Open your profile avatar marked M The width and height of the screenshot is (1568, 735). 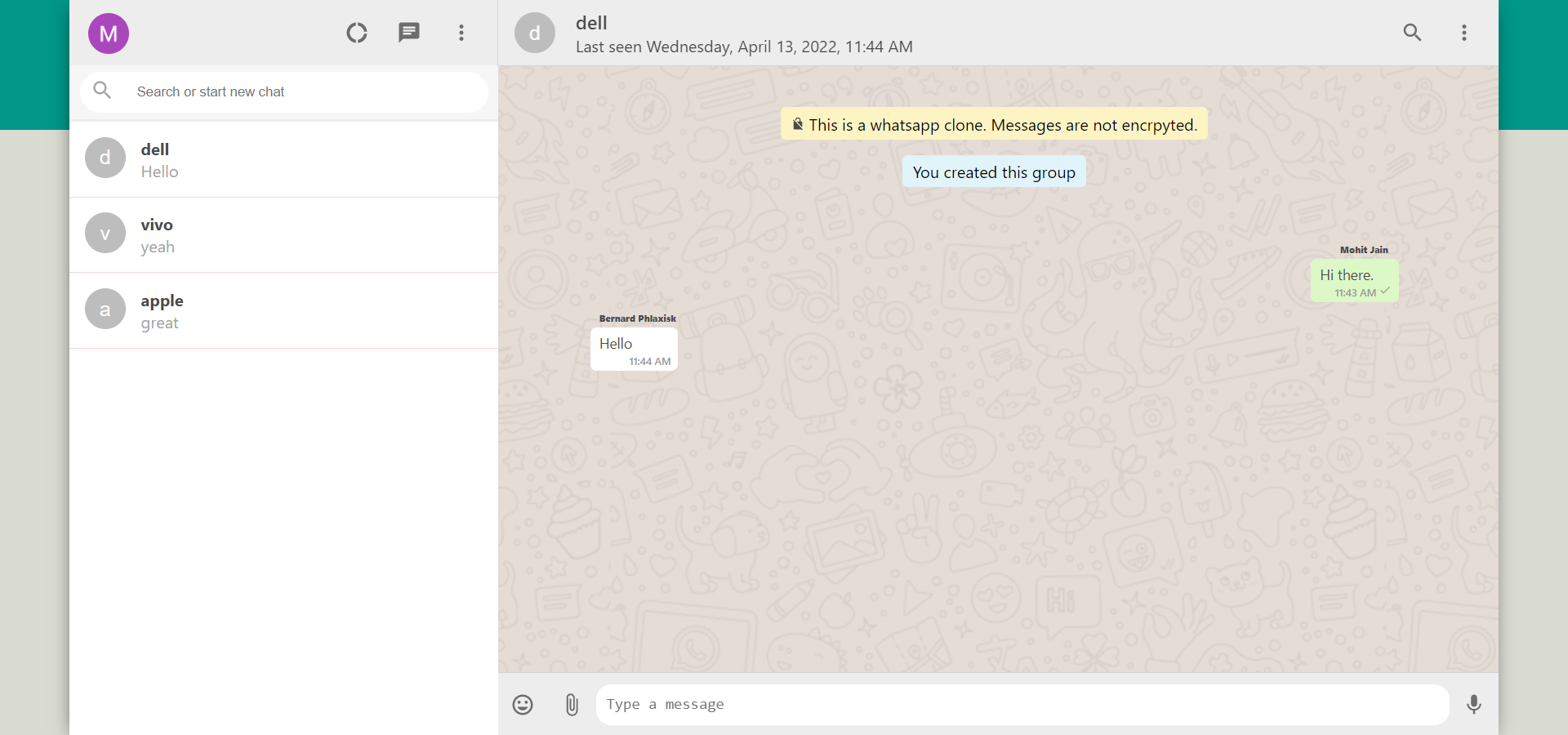pyautogui.click(x=108, y=33)
